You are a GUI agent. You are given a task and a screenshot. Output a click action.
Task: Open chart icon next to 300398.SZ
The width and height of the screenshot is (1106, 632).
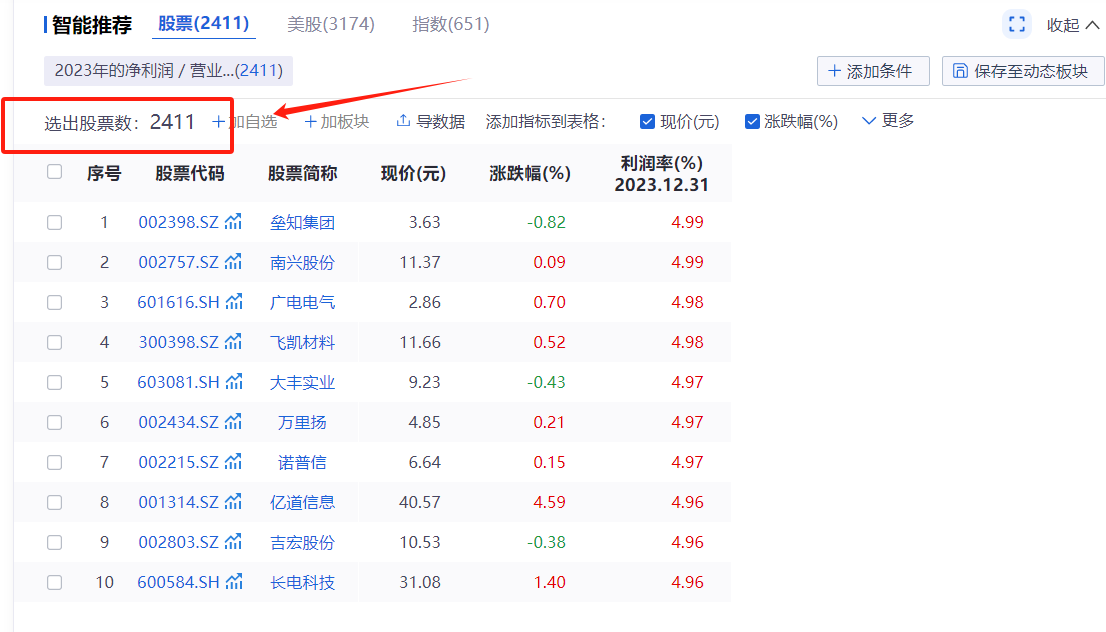233,342
